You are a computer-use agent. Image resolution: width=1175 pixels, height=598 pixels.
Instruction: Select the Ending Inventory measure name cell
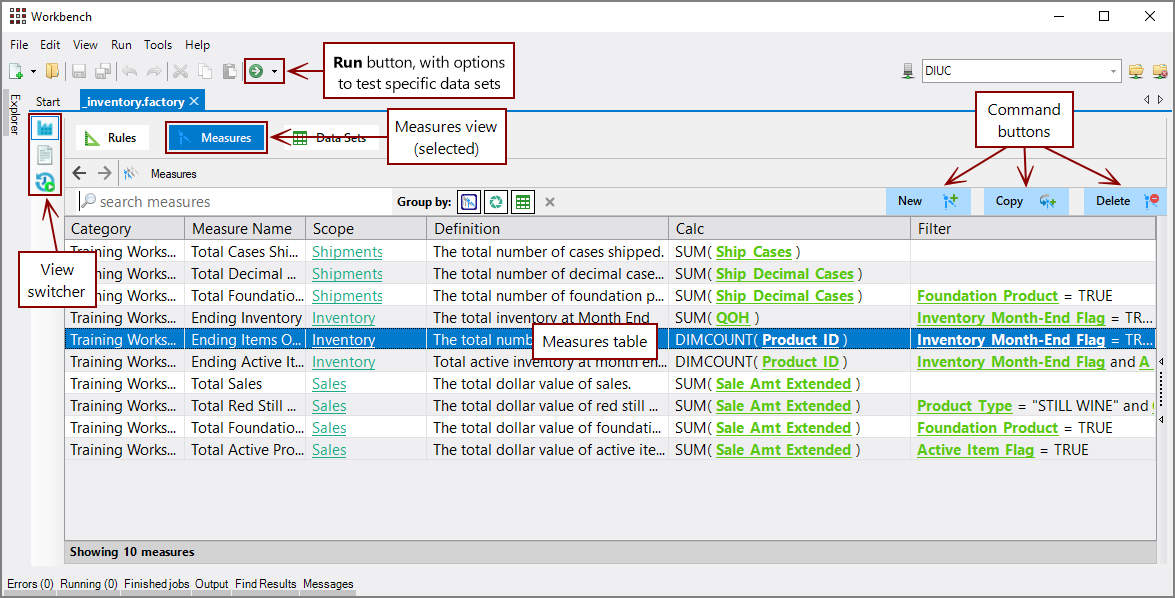click(246, 318)
